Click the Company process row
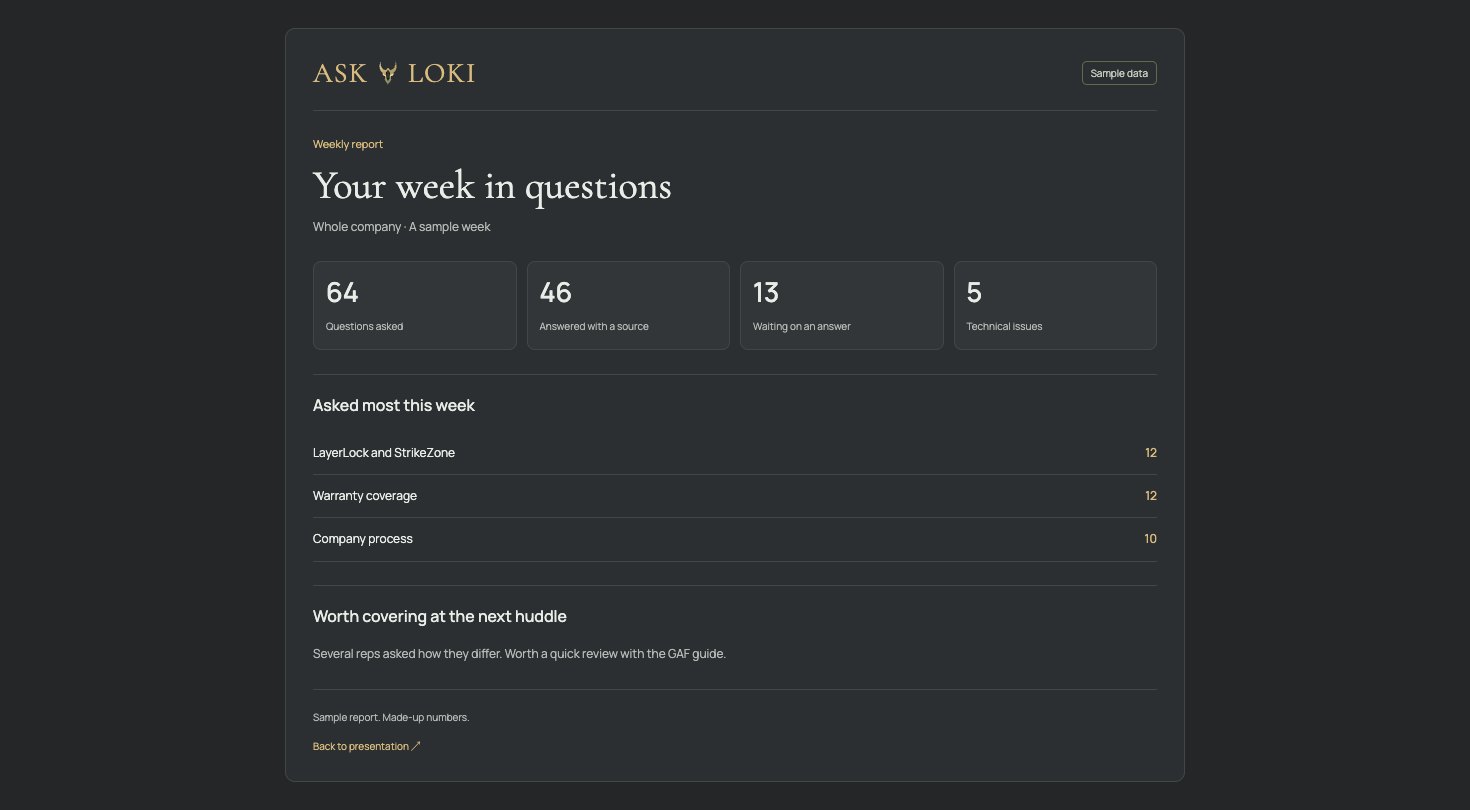1470x810 pixels. tap(735, 539)
